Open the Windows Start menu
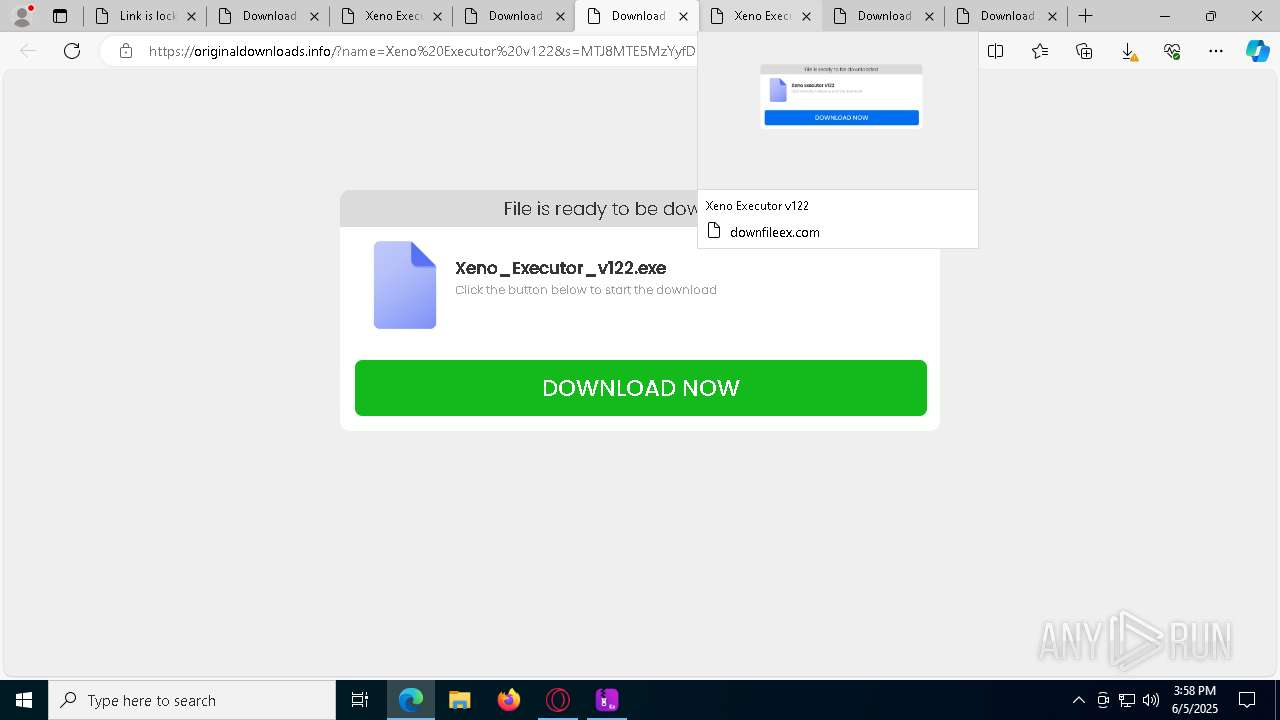The image size is (1280, 720). [24, 700]
